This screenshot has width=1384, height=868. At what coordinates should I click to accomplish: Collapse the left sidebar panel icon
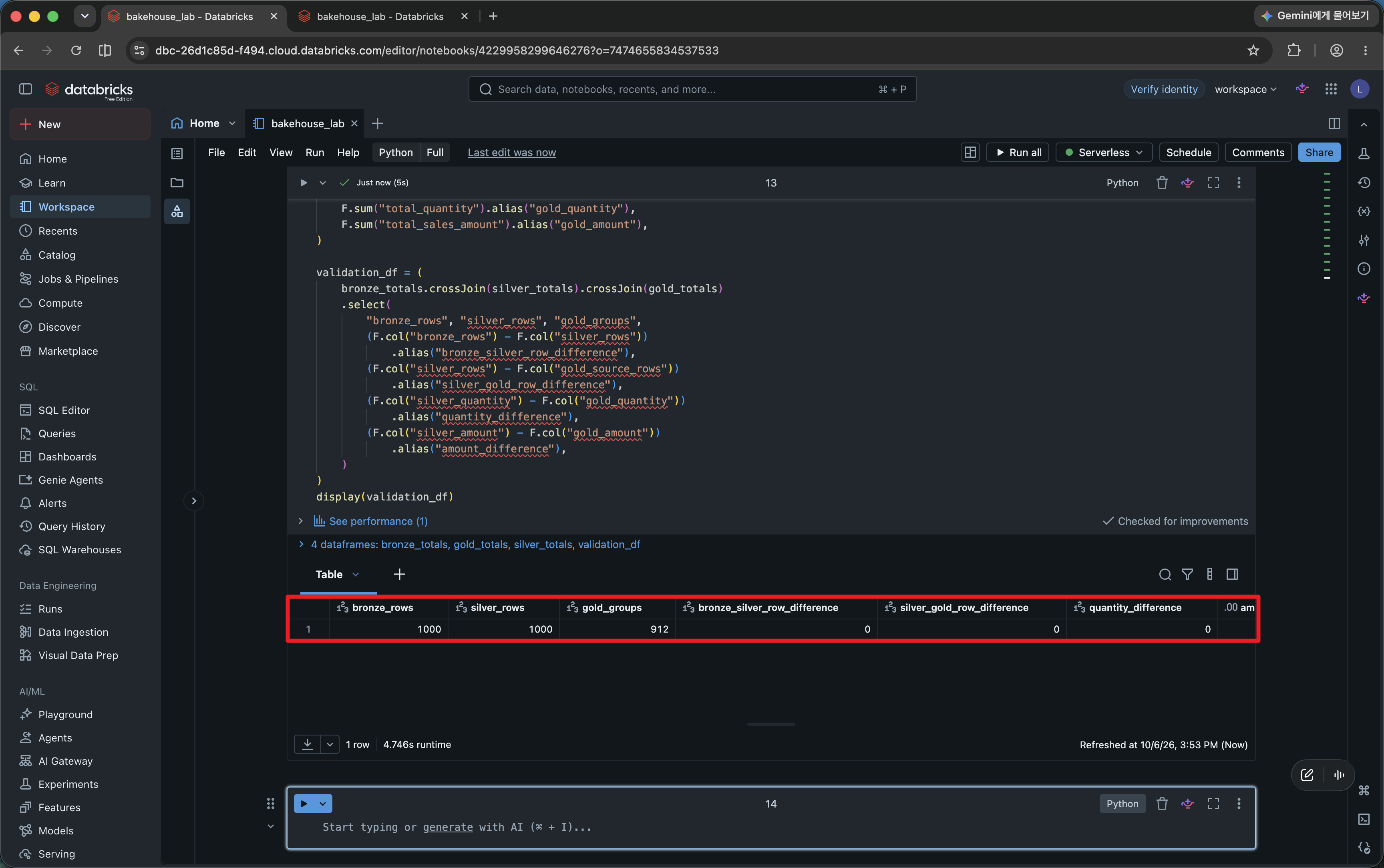coord(25,89)
